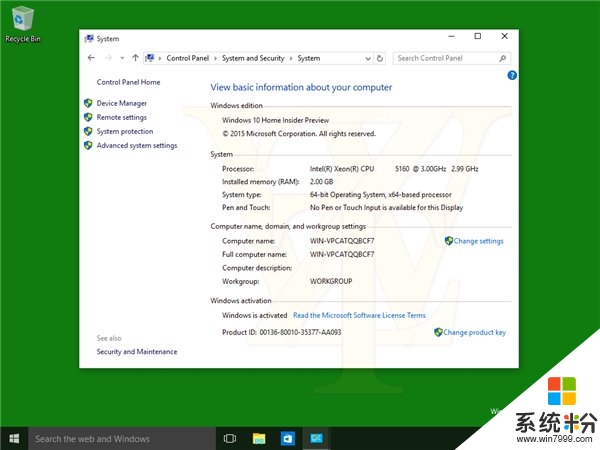This screenshot has width=600, height=450.
Task: Open Security and Maintenance link
Action: click(137, 351)
